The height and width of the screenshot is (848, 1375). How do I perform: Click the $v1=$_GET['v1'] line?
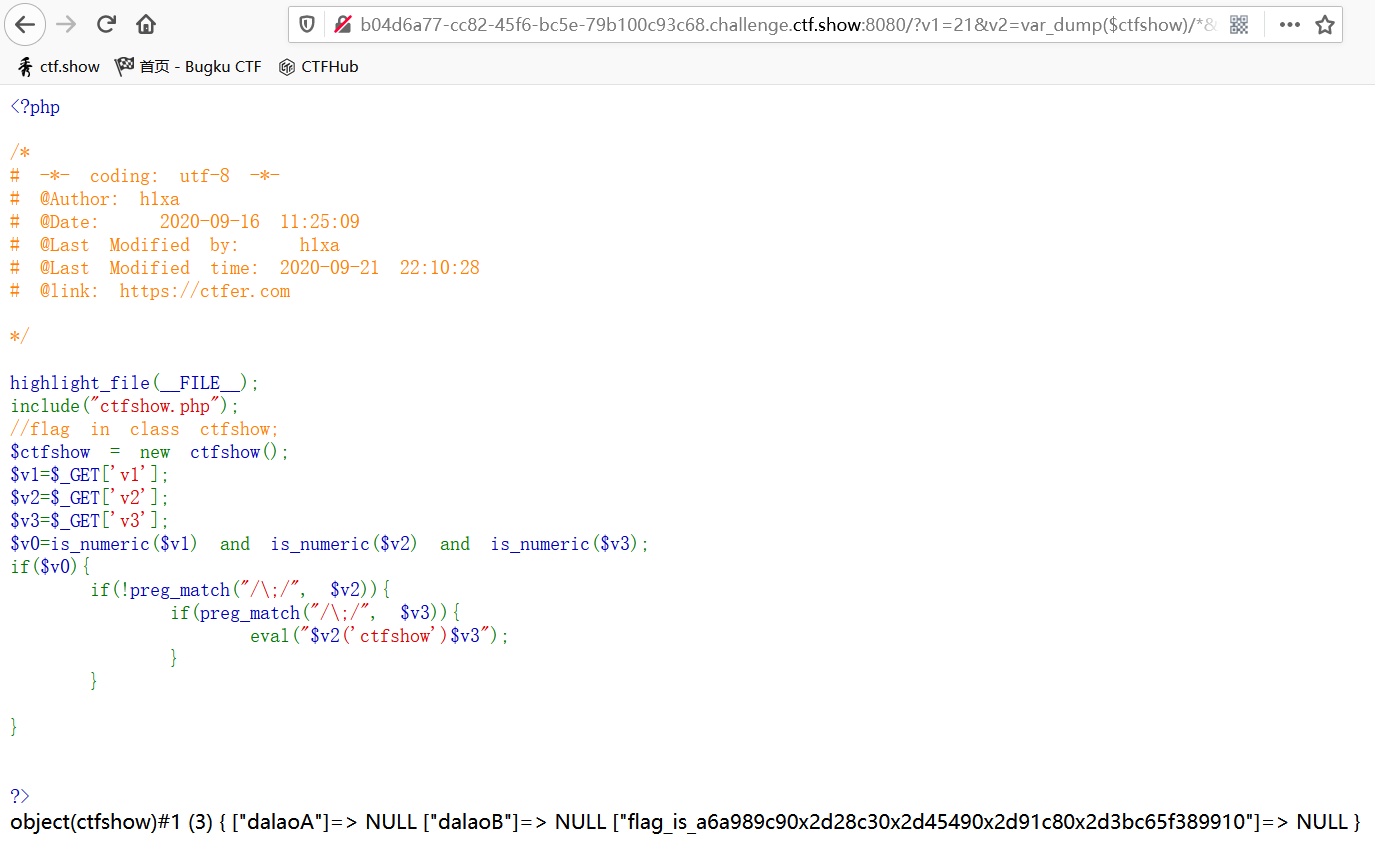tap(90, 475)
